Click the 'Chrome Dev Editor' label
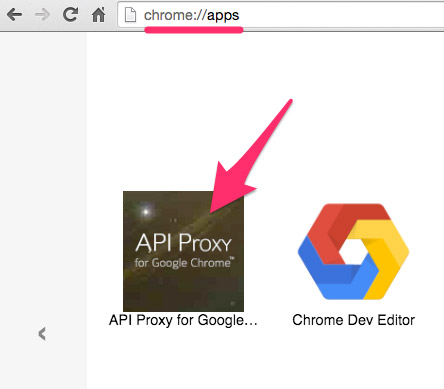This screenshot has width=444, height=389. pyautogui.click(x=353, y=320)
